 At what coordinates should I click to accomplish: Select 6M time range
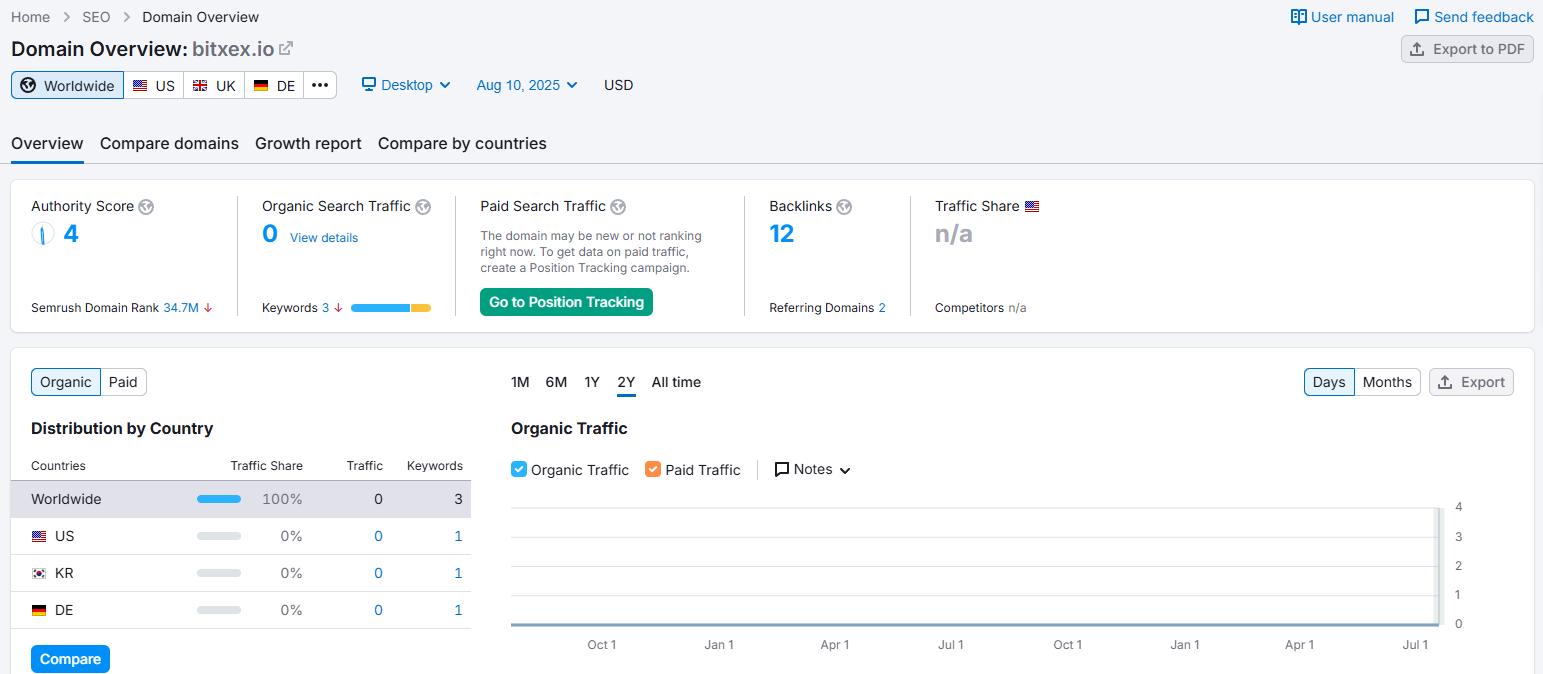click(556, 382)
